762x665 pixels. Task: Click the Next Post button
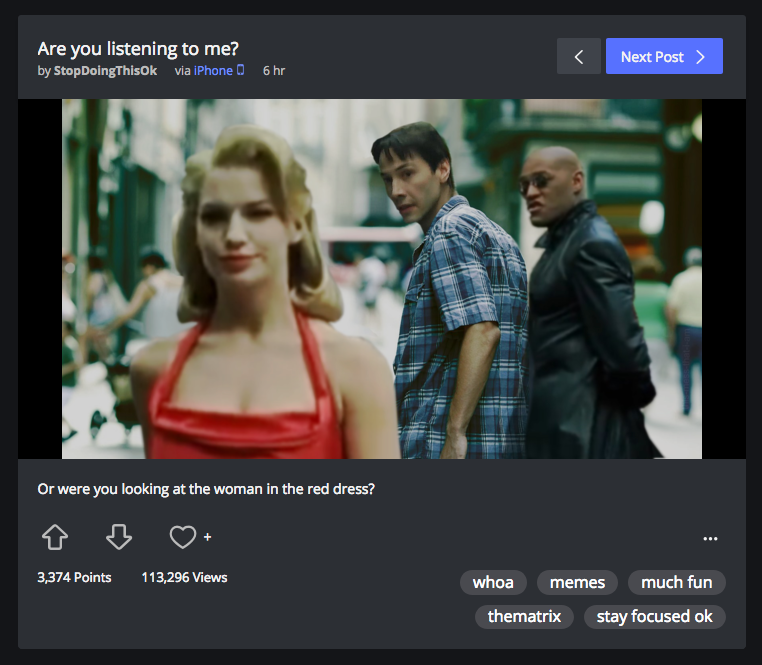coord(664,56)
